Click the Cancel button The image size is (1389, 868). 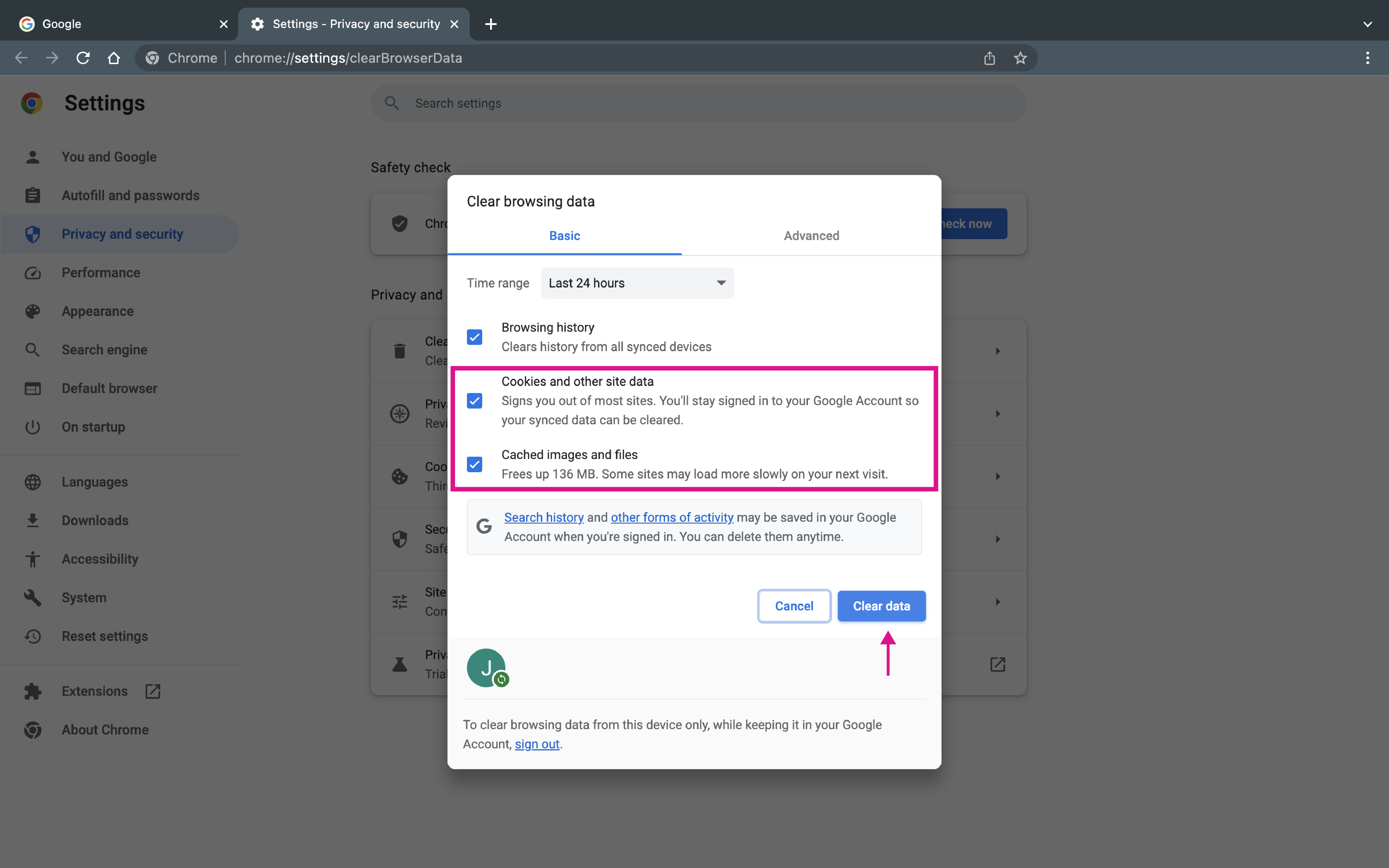coord(794,606)
